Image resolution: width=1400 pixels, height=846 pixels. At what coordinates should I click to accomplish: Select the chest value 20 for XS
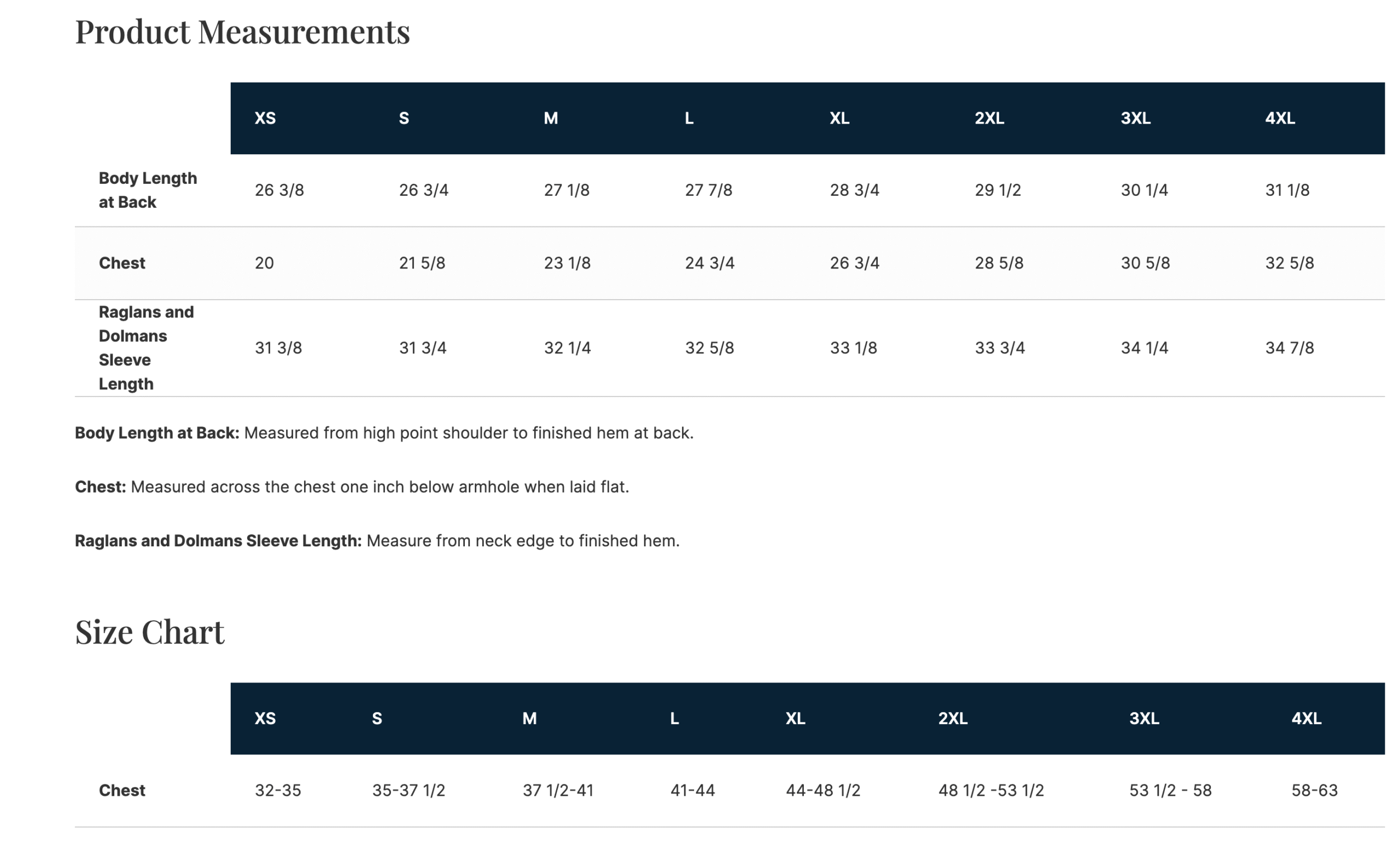[x=264, y=263]
